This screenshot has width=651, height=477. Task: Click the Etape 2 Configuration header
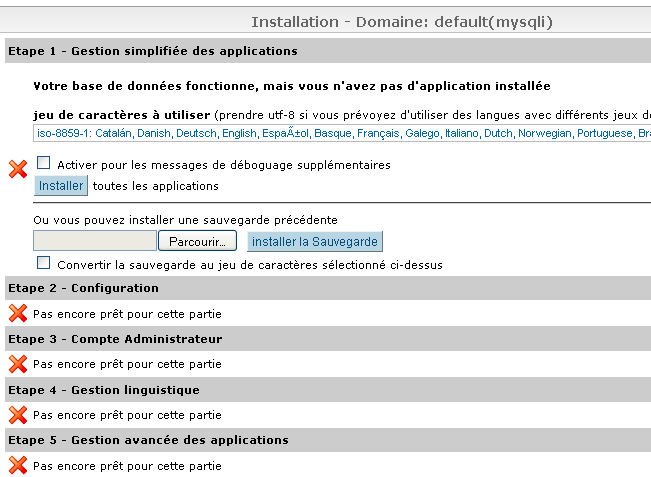(x=83, y=288)
